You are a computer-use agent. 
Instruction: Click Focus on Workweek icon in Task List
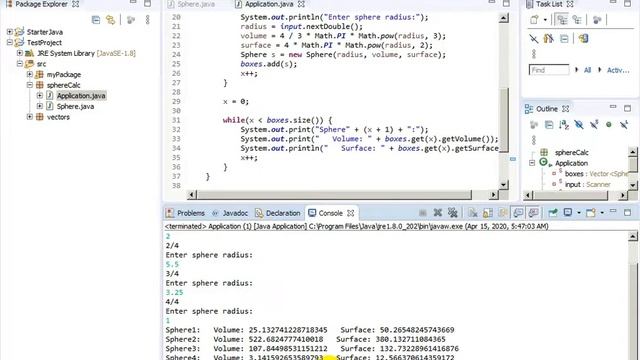point(597,20)
